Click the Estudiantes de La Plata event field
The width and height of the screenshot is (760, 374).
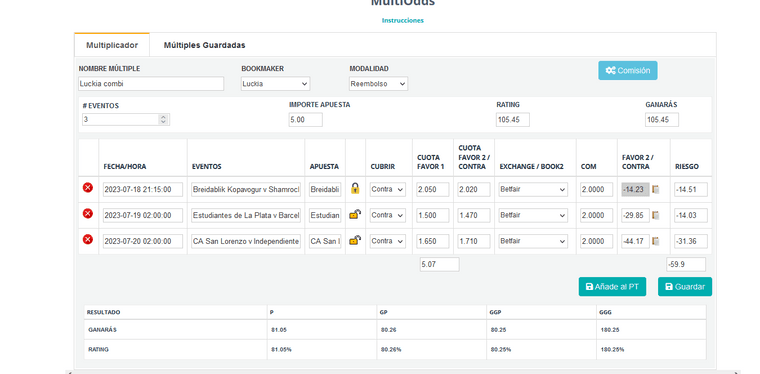coord(246,215)
